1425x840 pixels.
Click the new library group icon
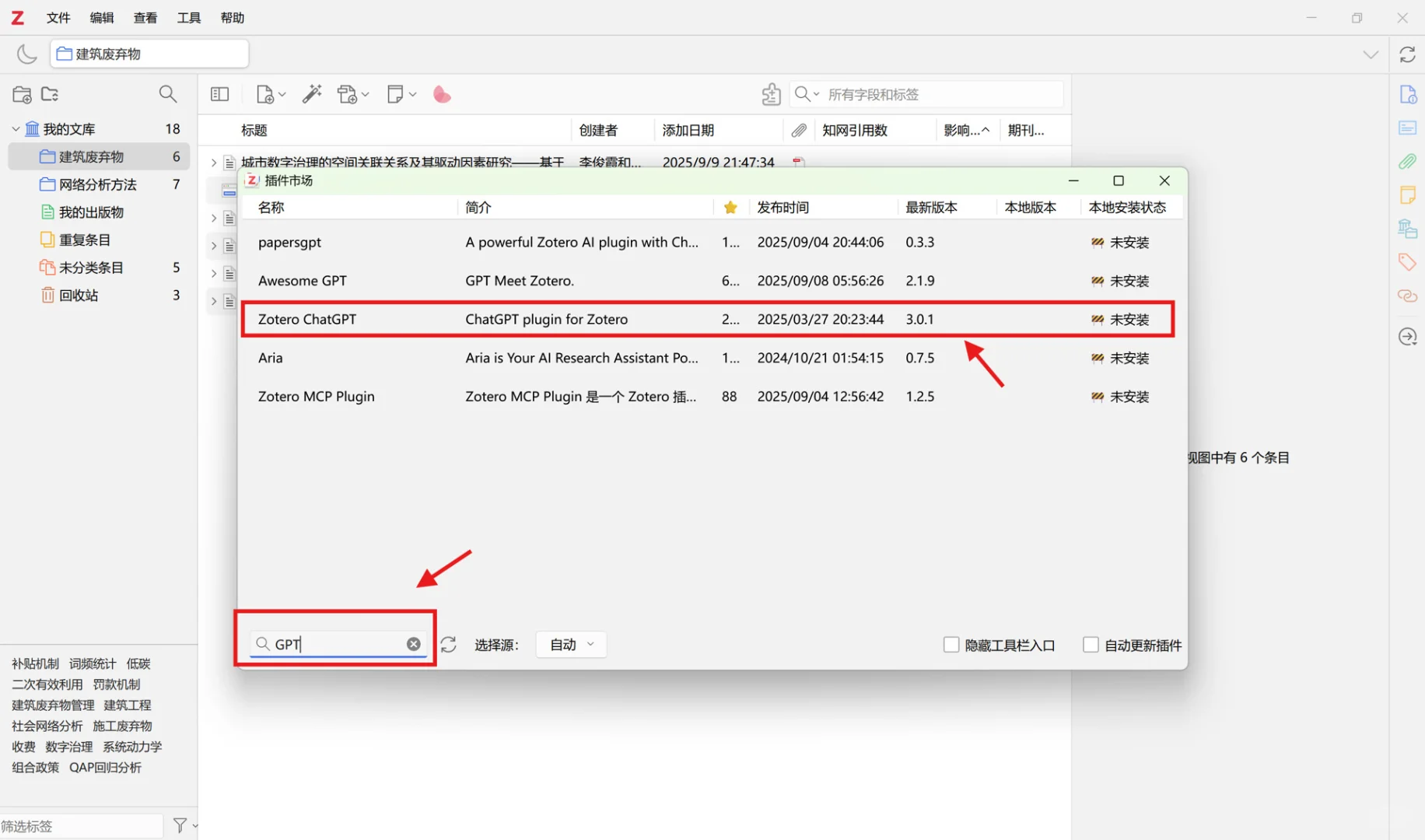point(50,94)
